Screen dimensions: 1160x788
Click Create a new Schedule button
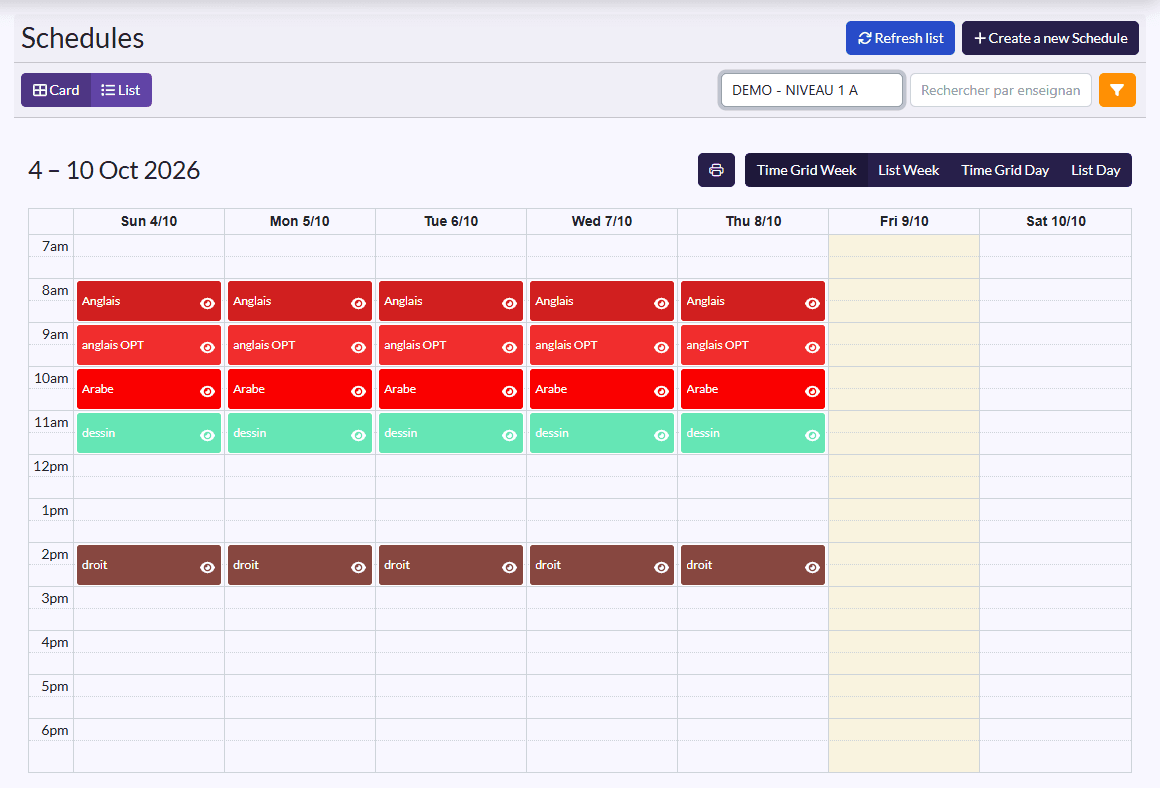click(1051, 38)
